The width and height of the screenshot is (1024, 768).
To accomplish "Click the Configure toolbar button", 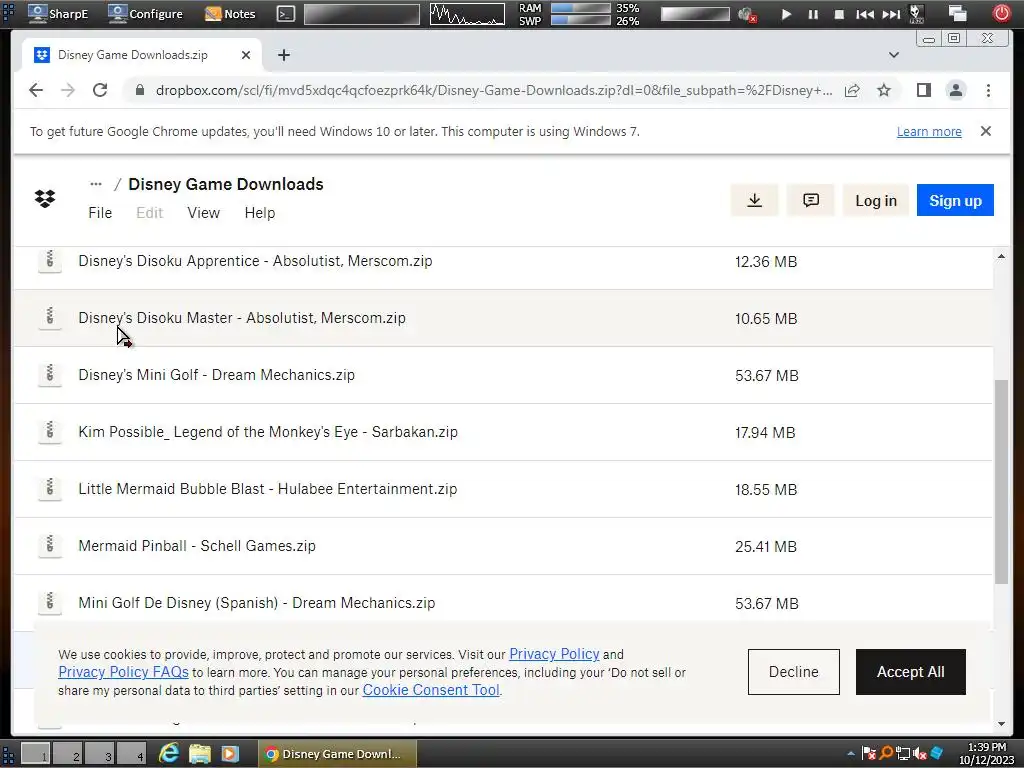I will coord(145,14).
